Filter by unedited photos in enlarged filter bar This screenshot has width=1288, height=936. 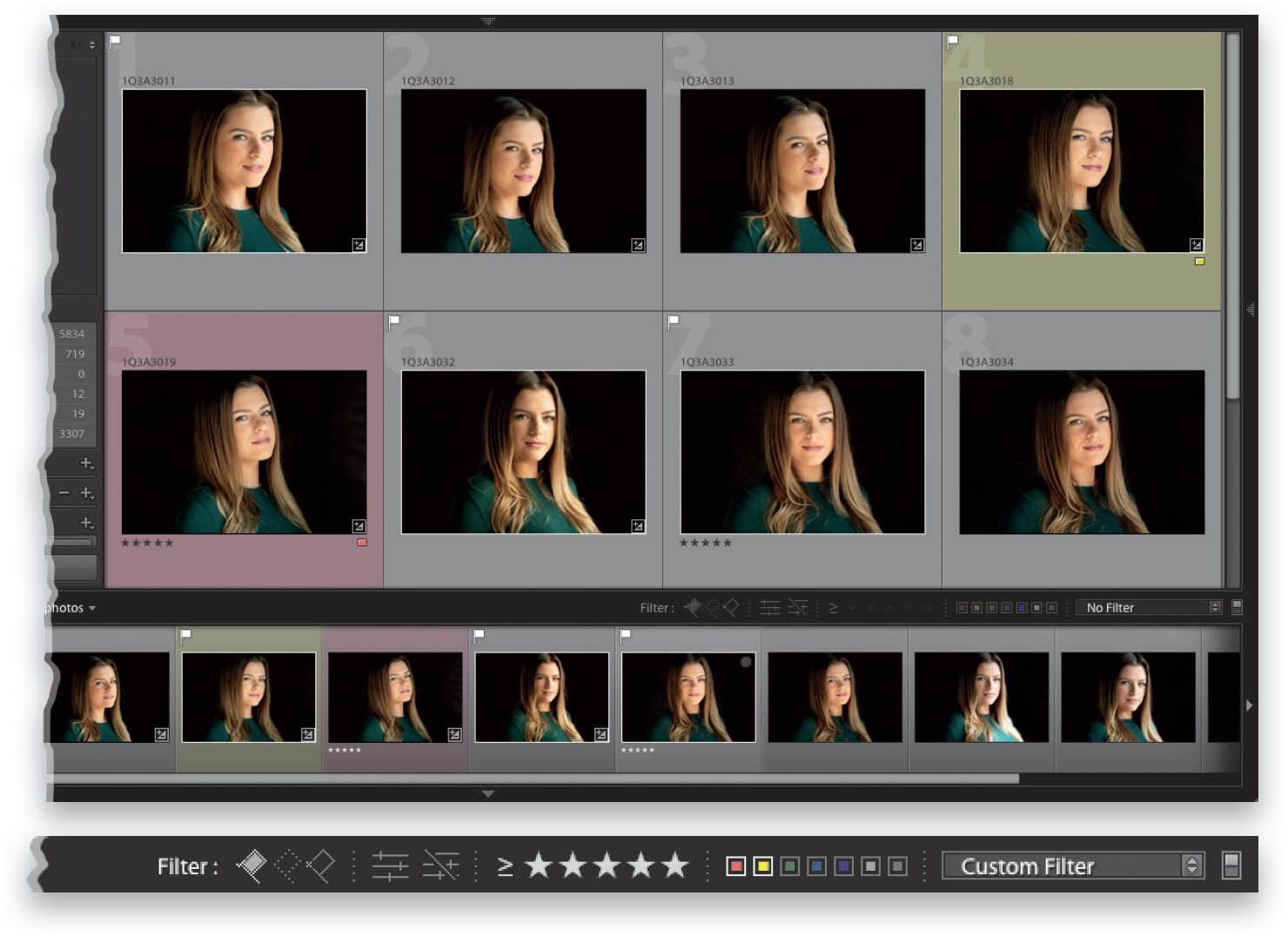440,866
